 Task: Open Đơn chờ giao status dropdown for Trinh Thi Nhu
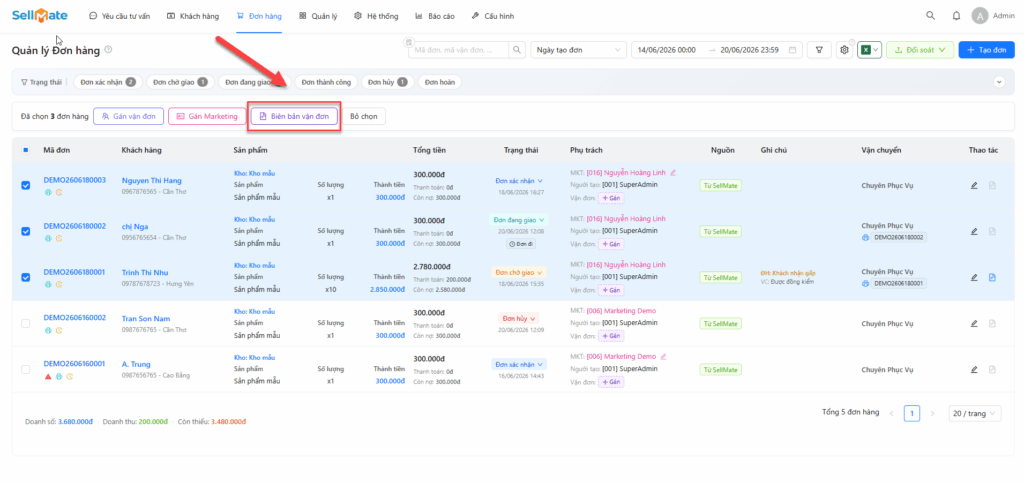point(519,272)
